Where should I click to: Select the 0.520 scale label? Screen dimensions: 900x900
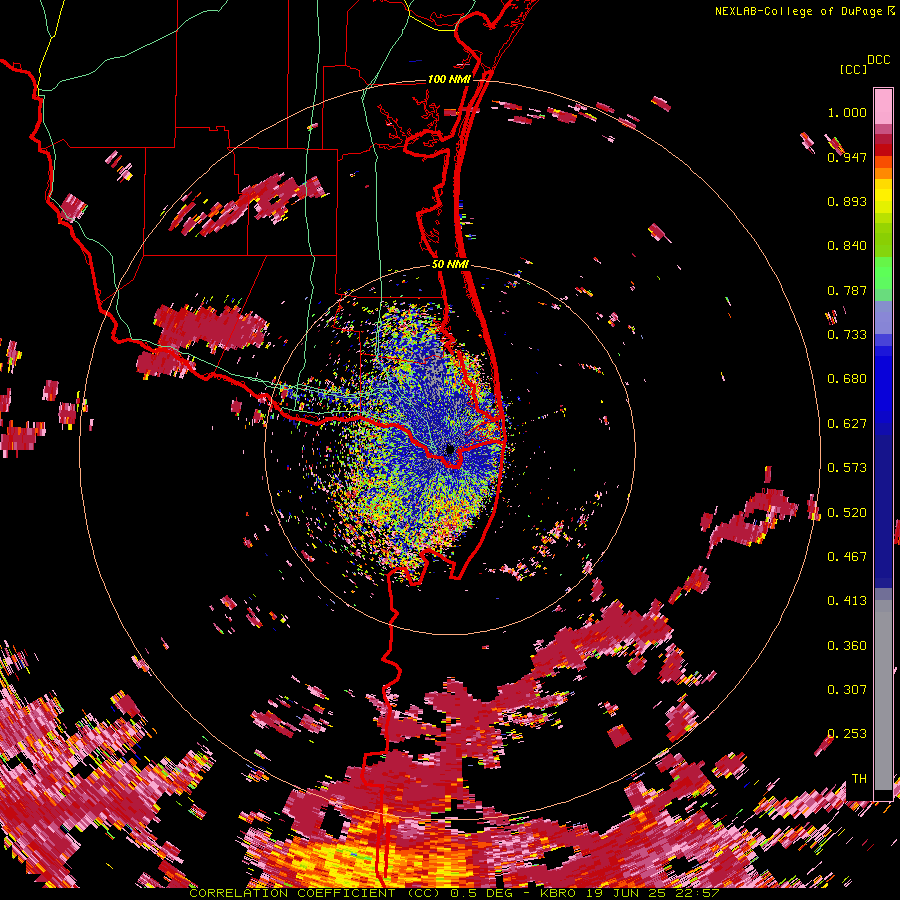pyautogui.click(x=847, y=513)
